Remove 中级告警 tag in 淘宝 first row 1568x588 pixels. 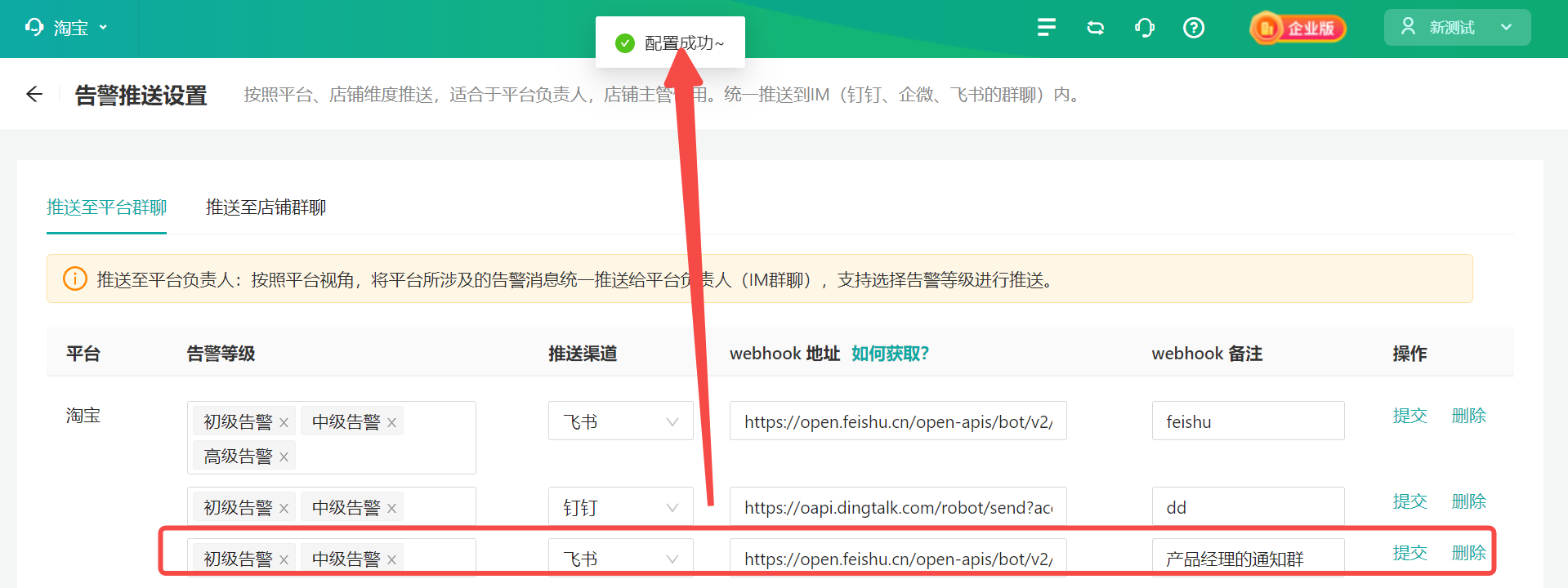point(391,422)
